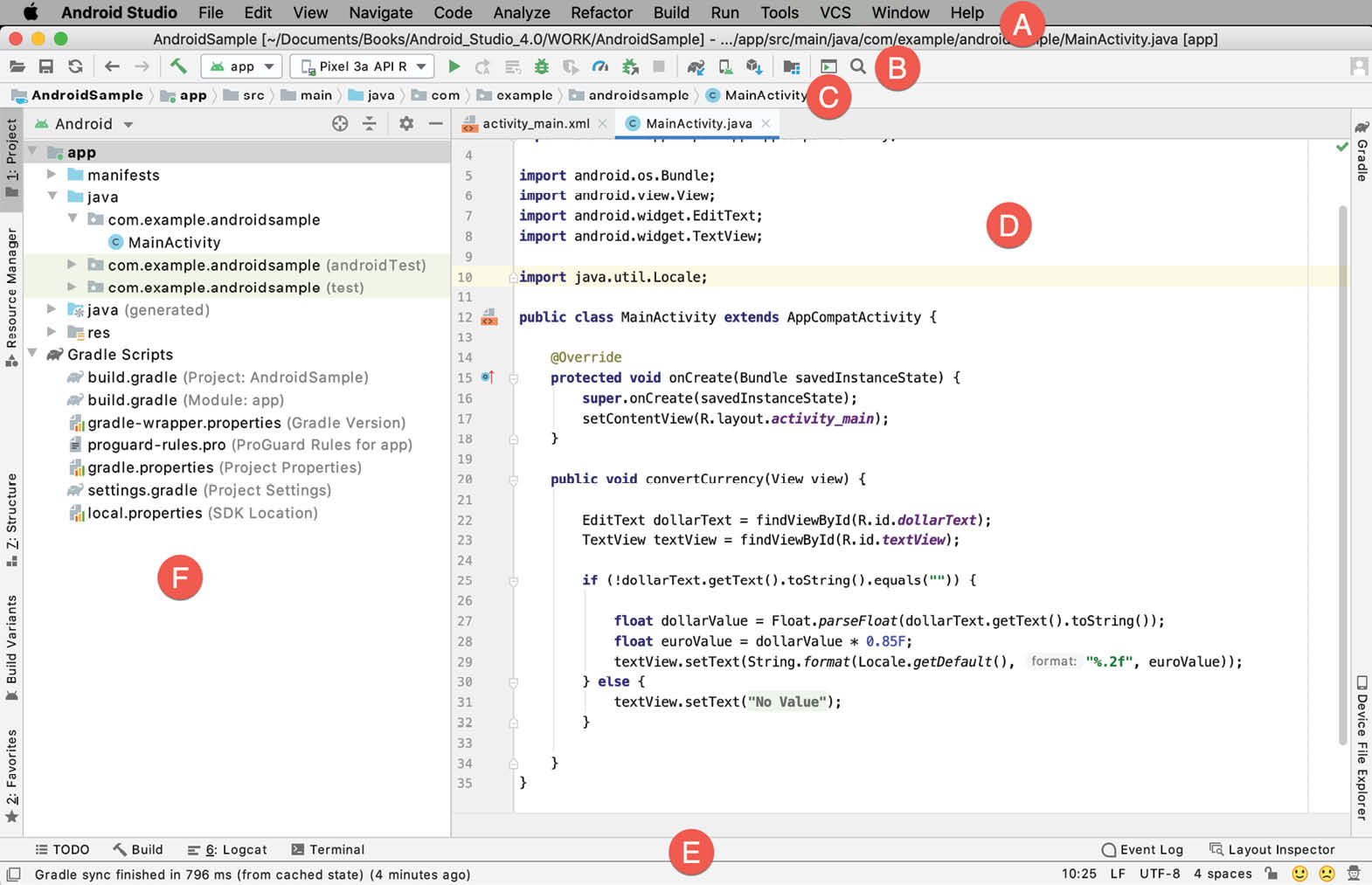Click the locate target crosshair icon in Project panel
Screen dimensions: 1372x885
(x=340, y=124)
